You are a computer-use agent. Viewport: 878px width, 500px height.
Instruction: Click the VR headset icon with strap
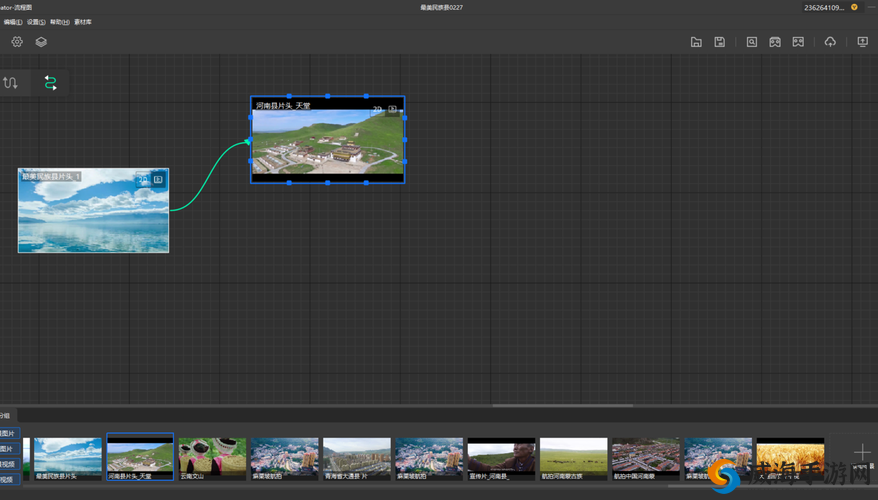775,42
